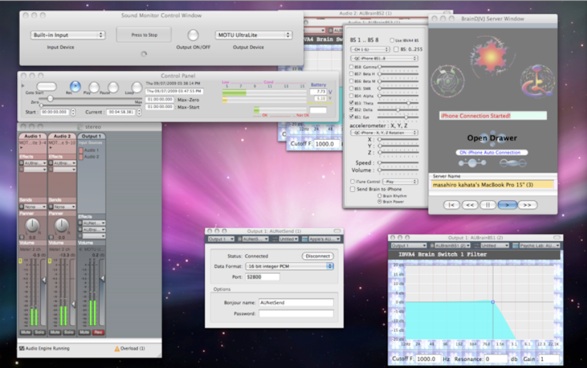Screen dimensions: 587x368
Task: Select the Audio 2 channel strip header
Action: pyautogui.click(x=62, y=136)
